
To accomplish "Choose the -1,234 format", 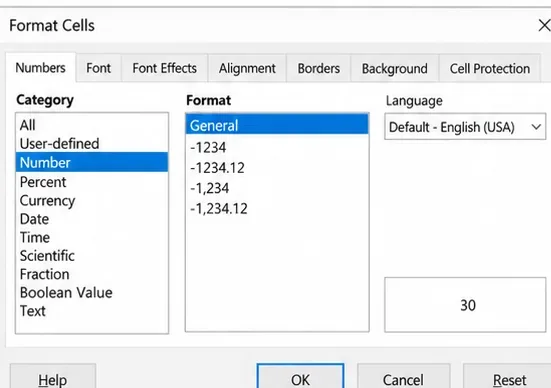I will (277, 188).
